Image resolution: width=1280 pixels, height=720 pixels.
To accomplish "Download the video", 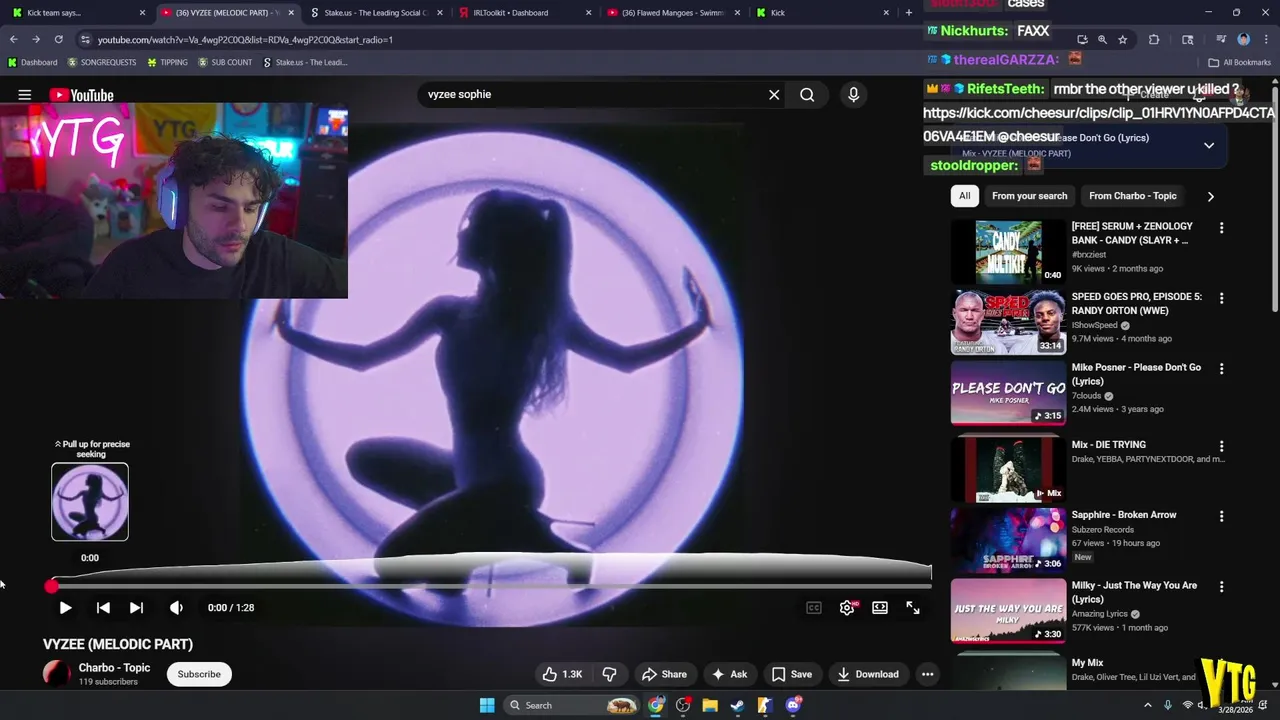I will (868, 674).
